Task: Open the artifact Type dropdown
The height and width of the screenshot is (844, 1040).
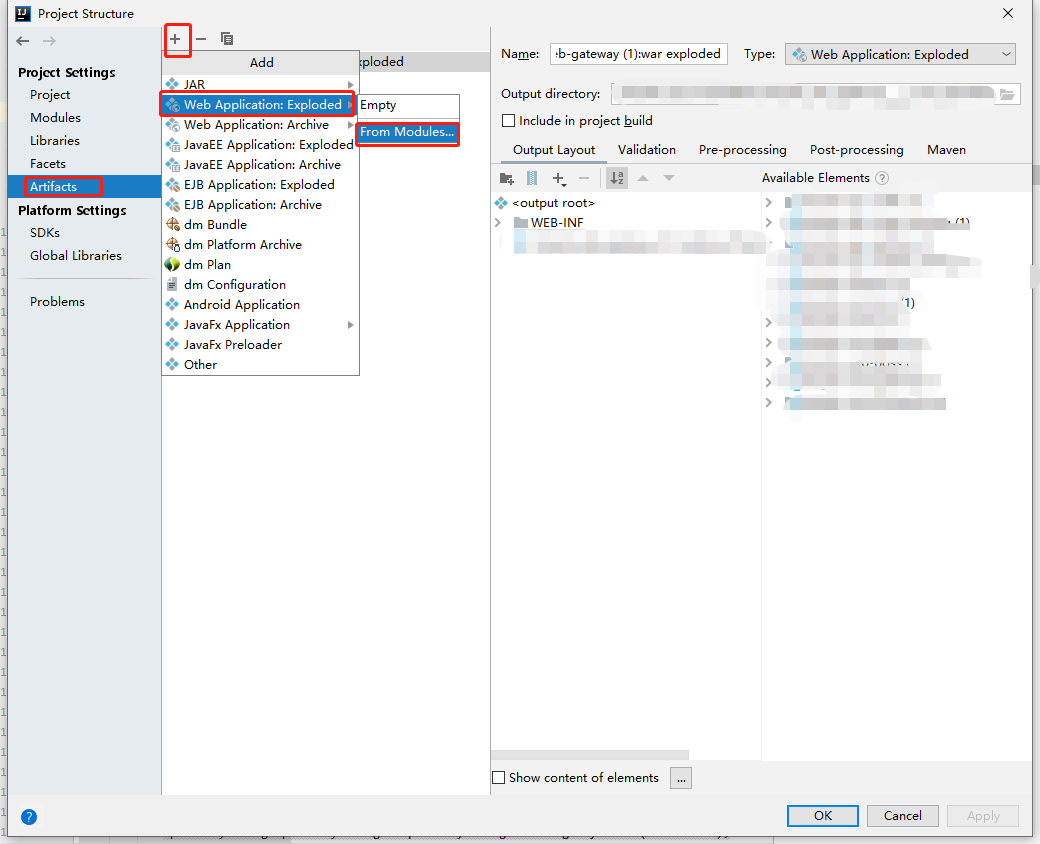Action: [901, 54]
